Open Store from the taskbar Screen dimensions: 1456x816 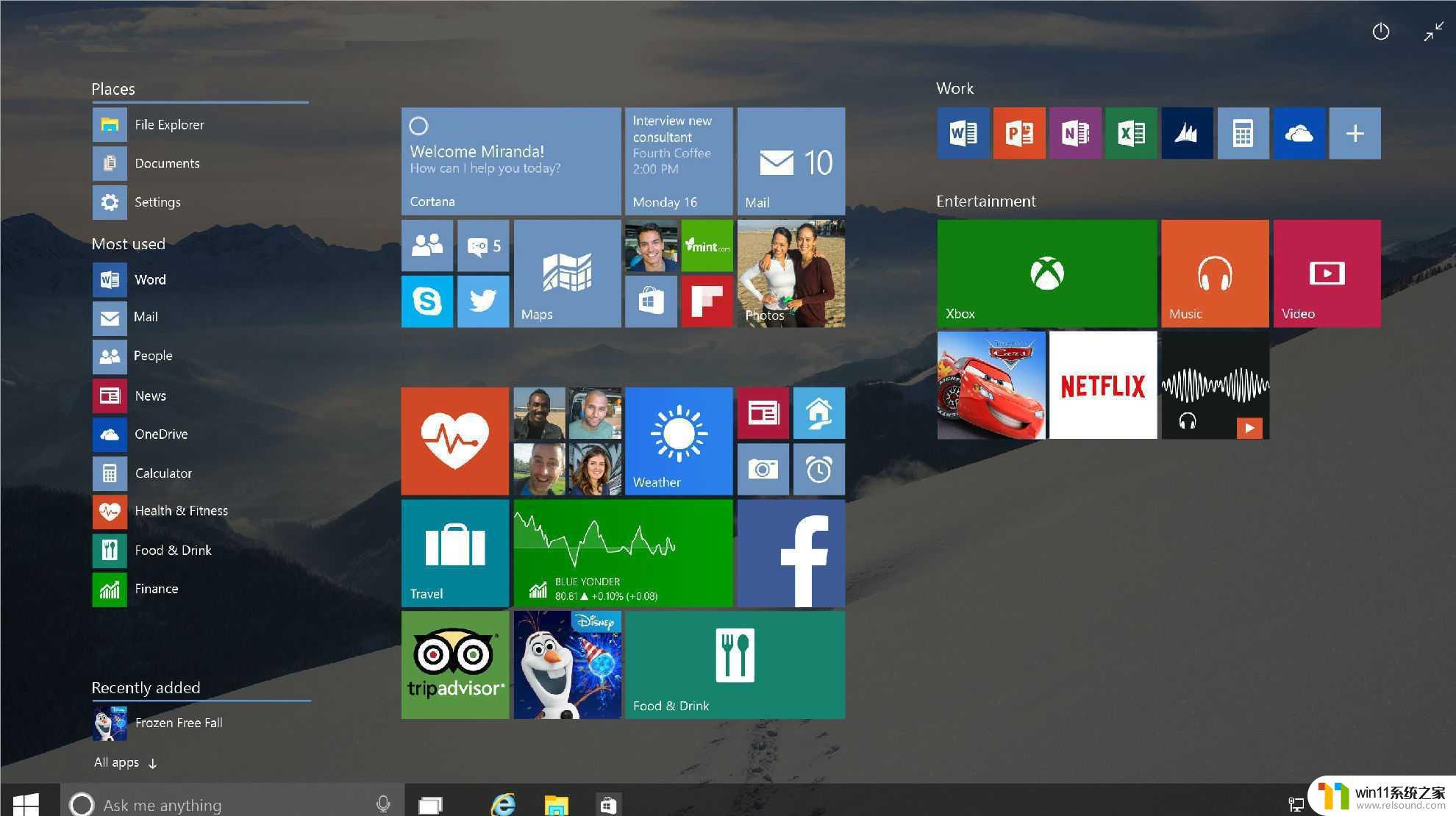pos(608,806)
